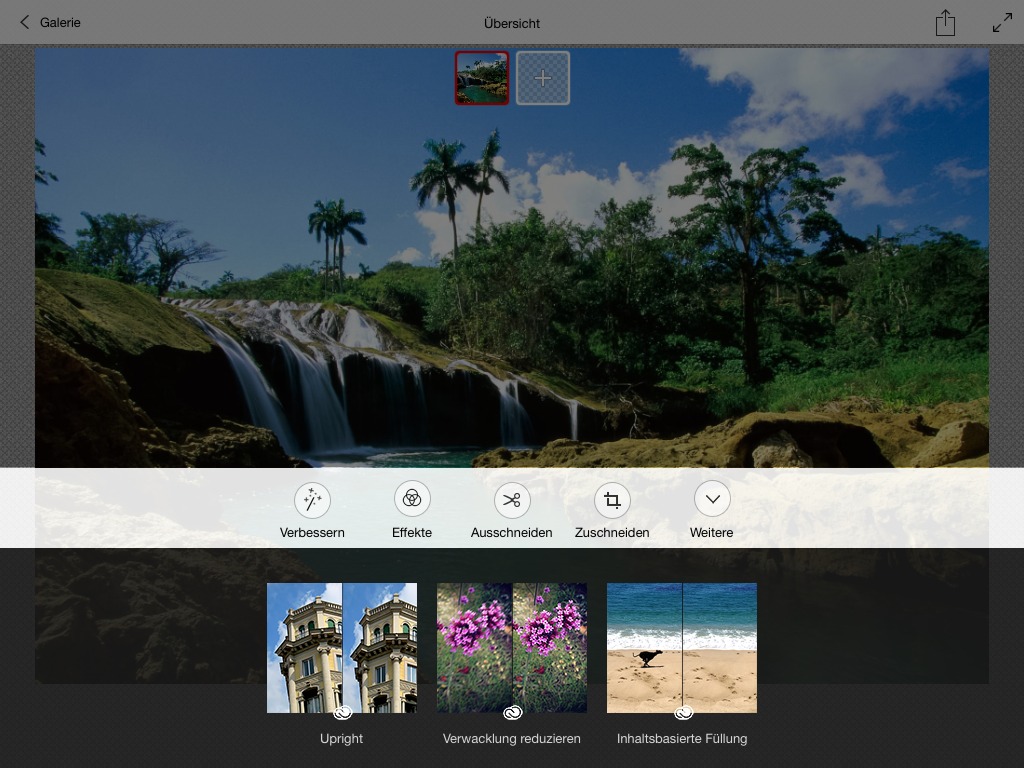Viewport: 1024px width, 768px height.
Task: Enter fullscreen with the expand arrows icon
Action: 1002,23
